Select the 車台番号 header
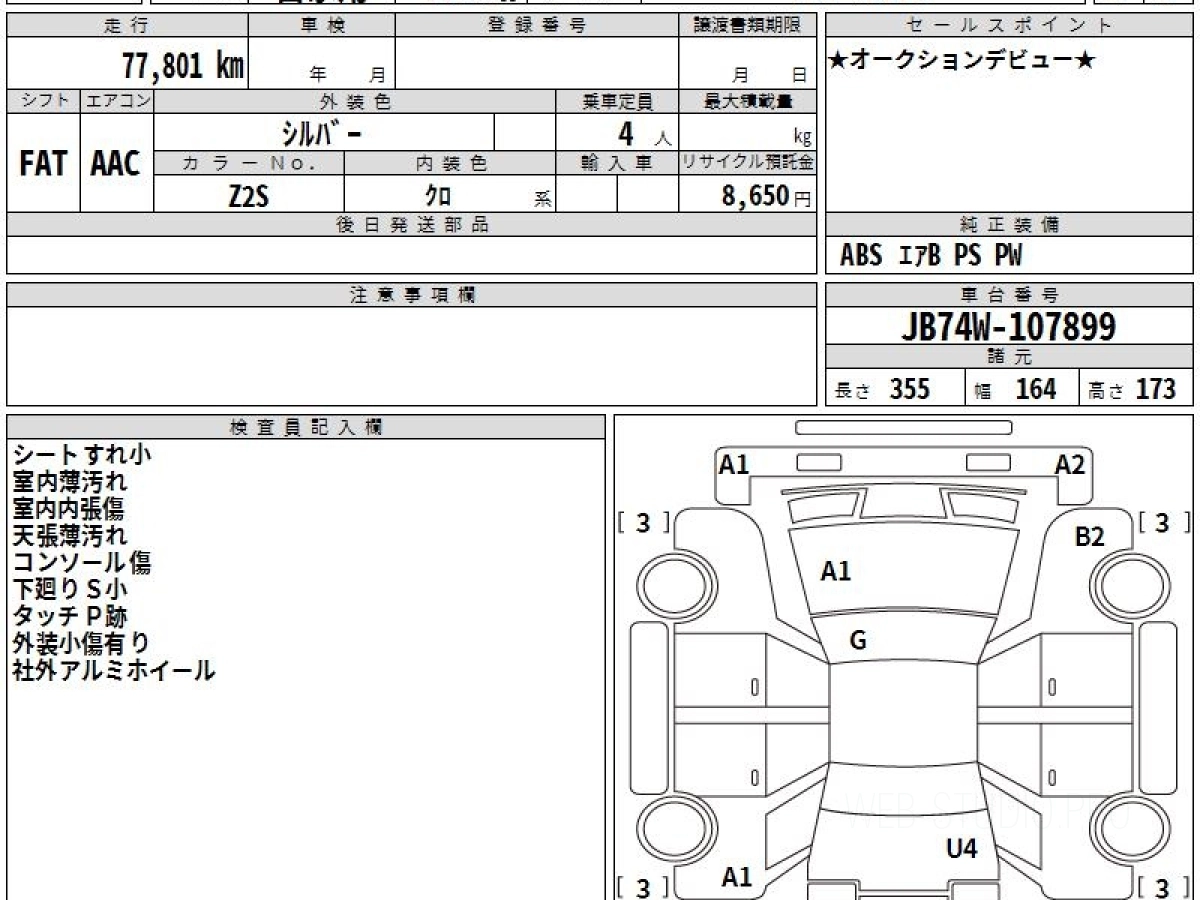Screen dimensions: 1200x900 (x=1010, y=295)
